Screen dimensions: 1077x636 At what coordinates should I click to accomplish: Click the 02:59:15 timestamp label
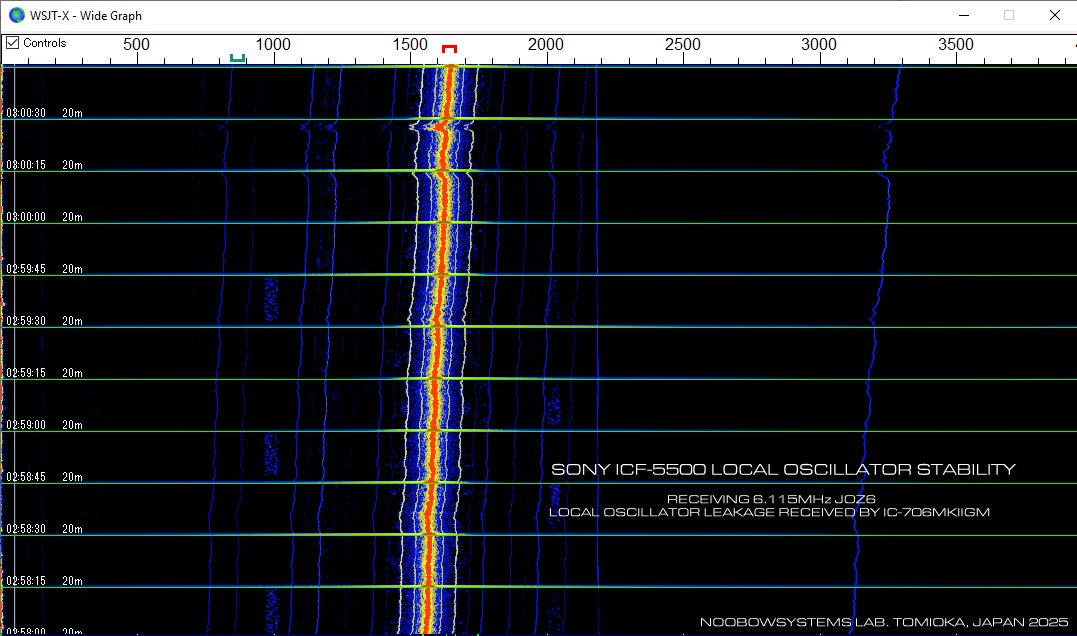tap(26, 373)
